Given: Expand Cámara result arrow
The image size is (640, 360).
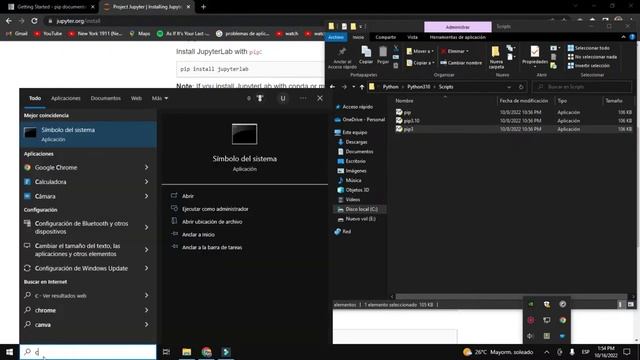Looking at the screenshot, I should (147, 196).
